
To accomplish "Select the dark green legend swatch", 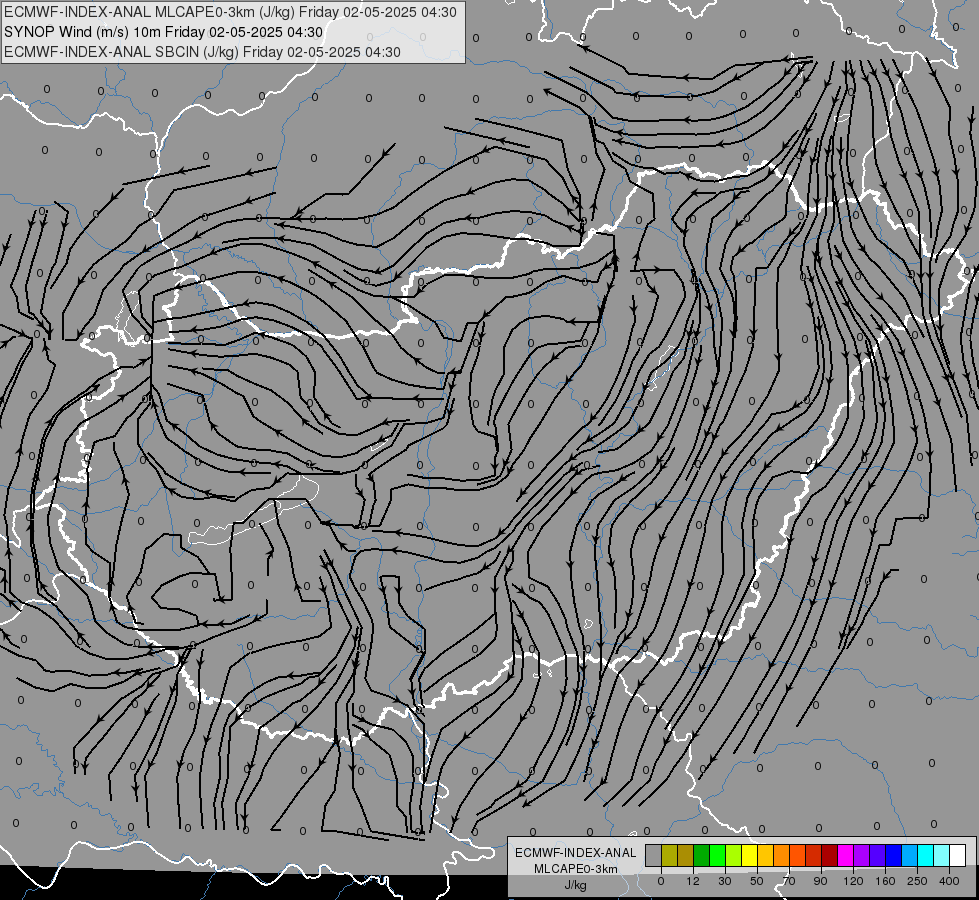I will [x=702, y=855].
